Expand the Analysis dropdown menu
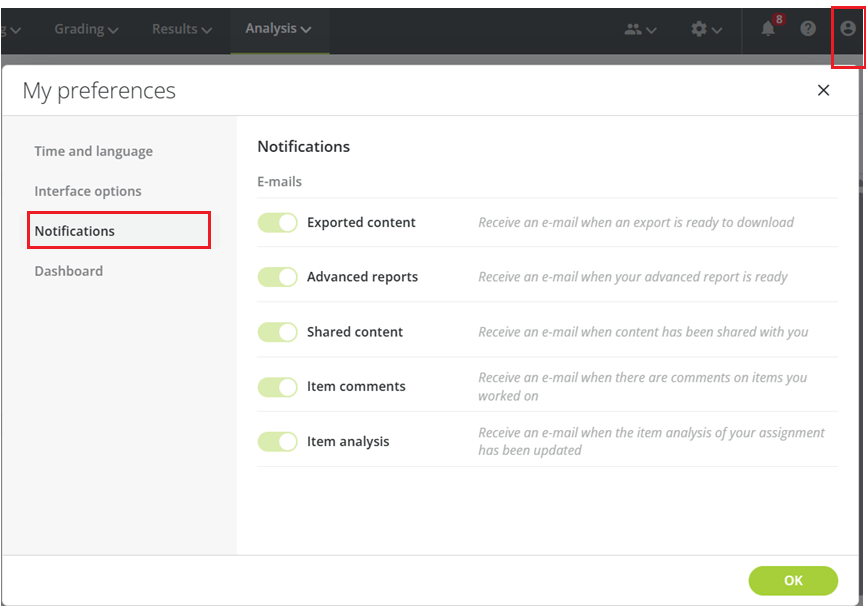 [279, 29]
